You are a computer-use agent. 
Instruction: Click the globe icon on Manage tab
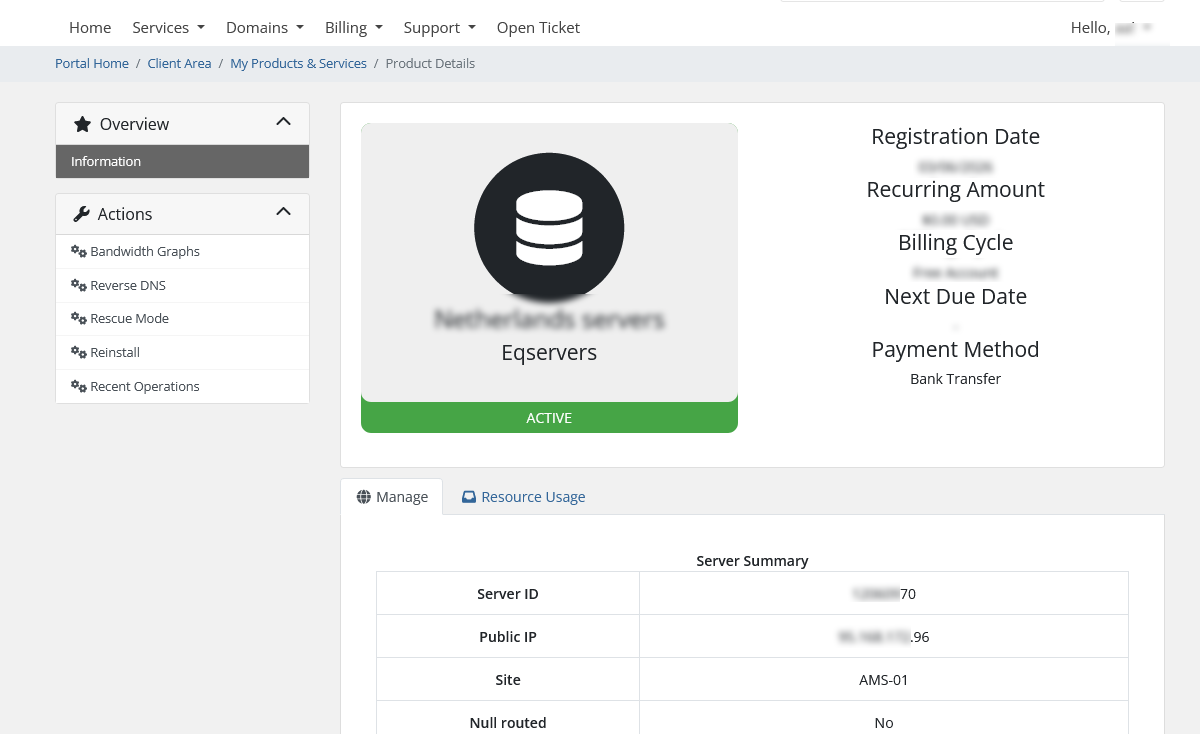coord(364,497)
